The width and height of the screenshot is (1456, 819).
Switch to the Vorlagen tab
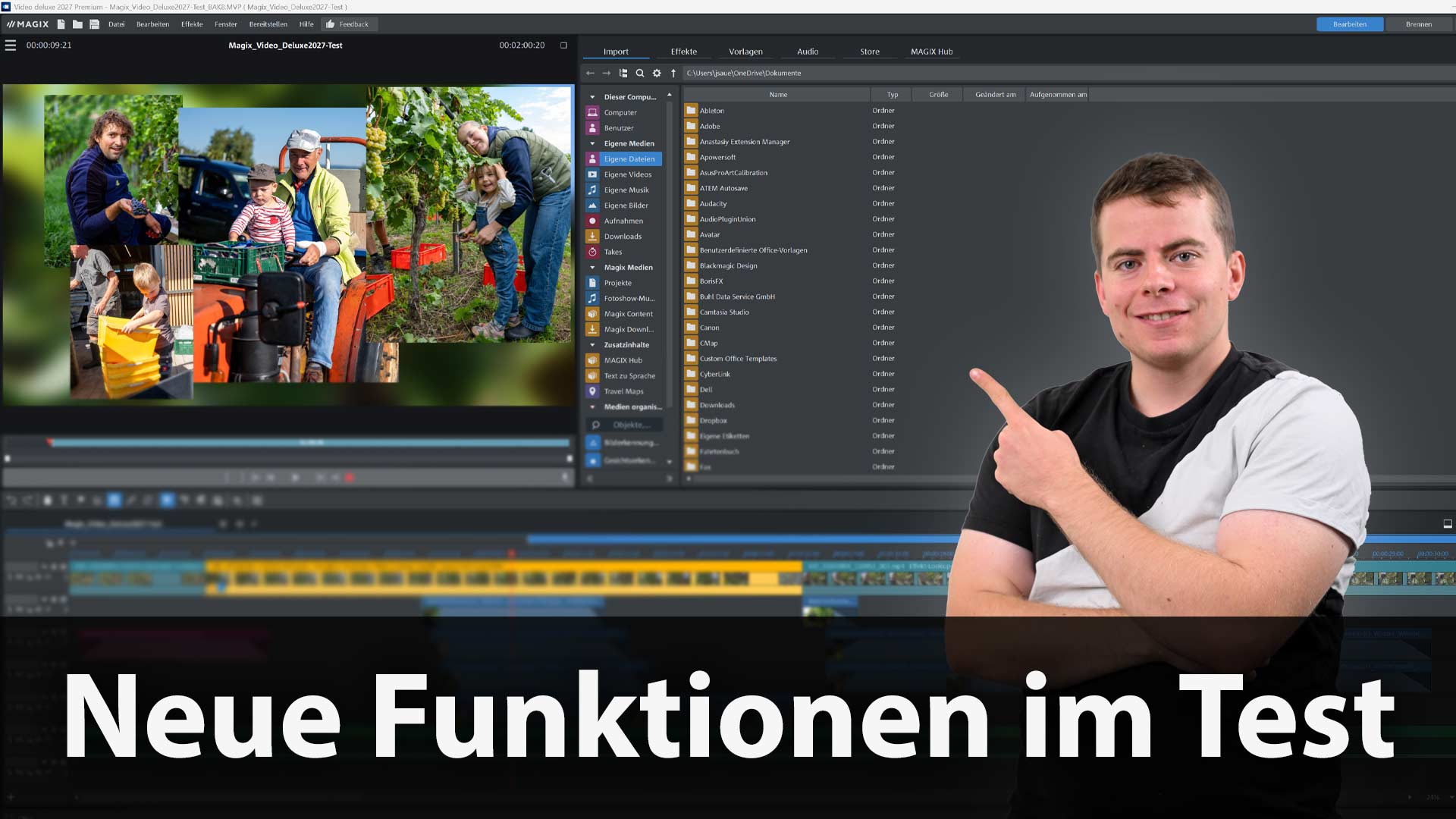pos(745,52)
